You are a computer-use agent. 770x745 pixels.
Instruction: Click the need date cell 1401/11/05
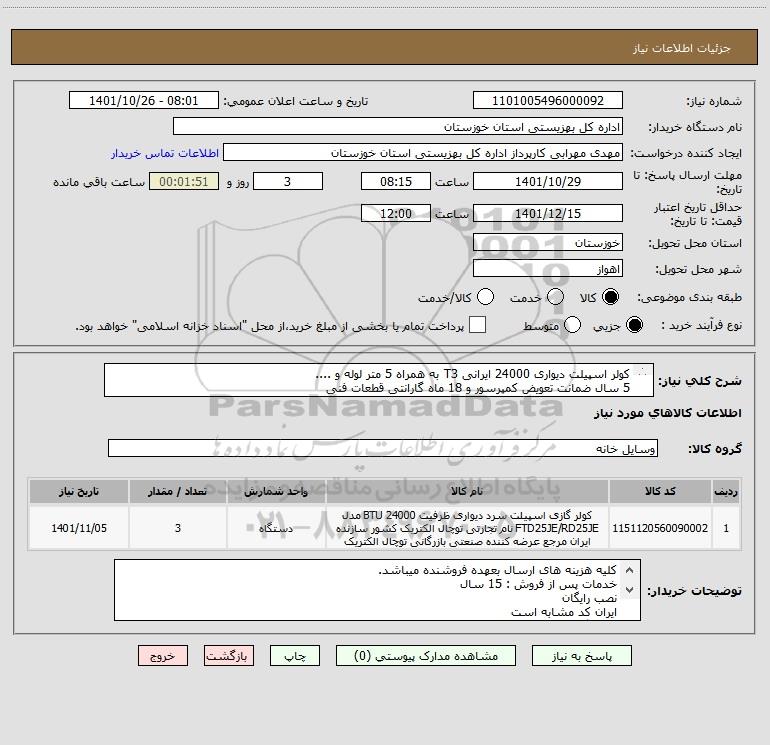[79, 528]
